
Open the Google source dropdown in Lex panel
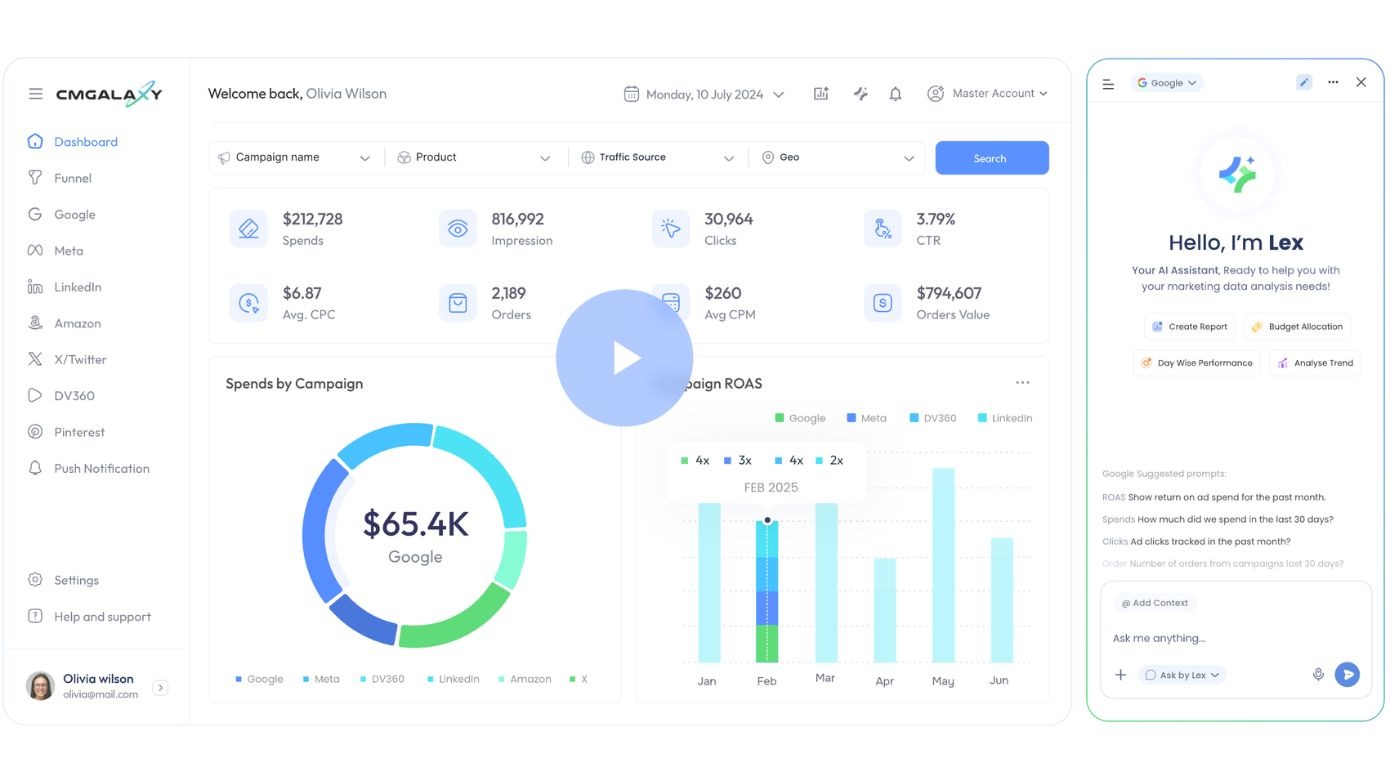(1166, 83)
